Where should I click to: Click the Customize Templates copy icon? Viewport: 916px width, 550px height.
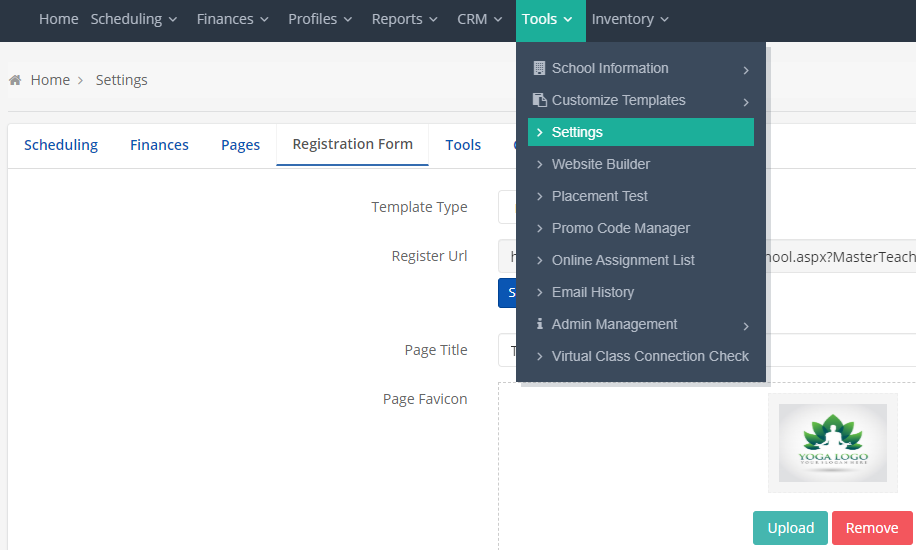[x=540, y=100]
